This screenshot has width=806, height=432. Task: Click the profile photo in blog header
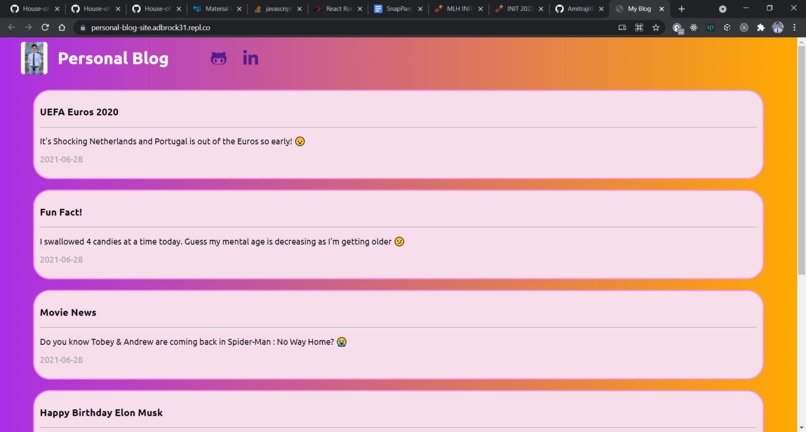point(34,58)
